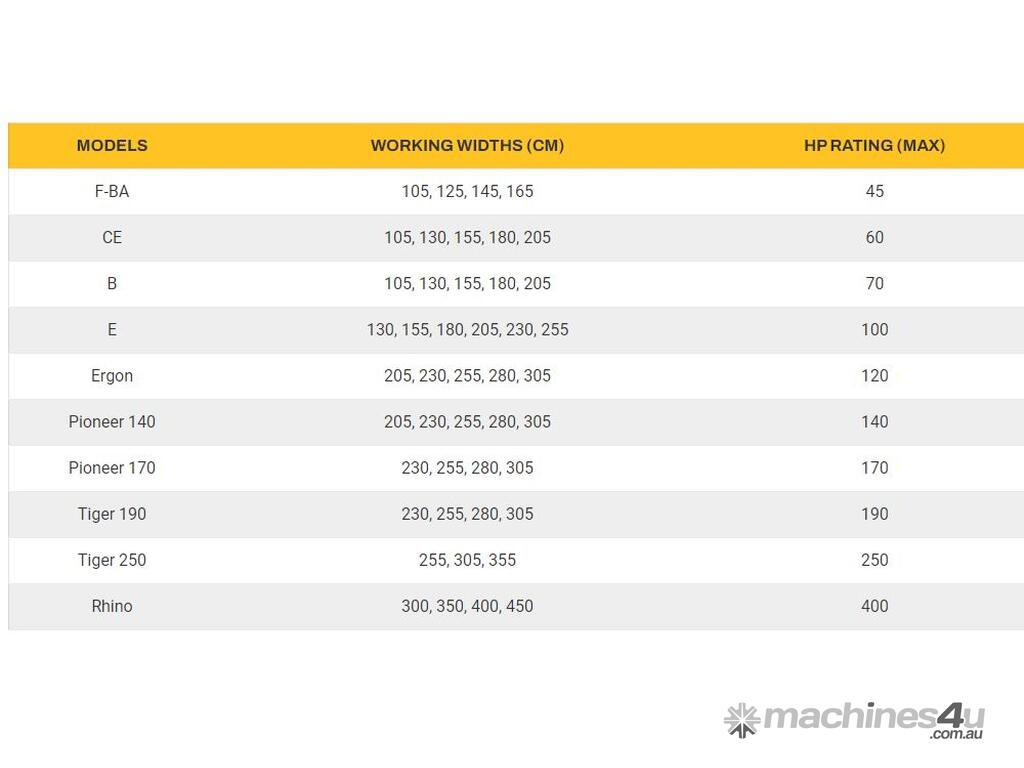Select the 45 HP rating cell
The height and width of the screenshot is (768, 1024).
coord(874,191)
